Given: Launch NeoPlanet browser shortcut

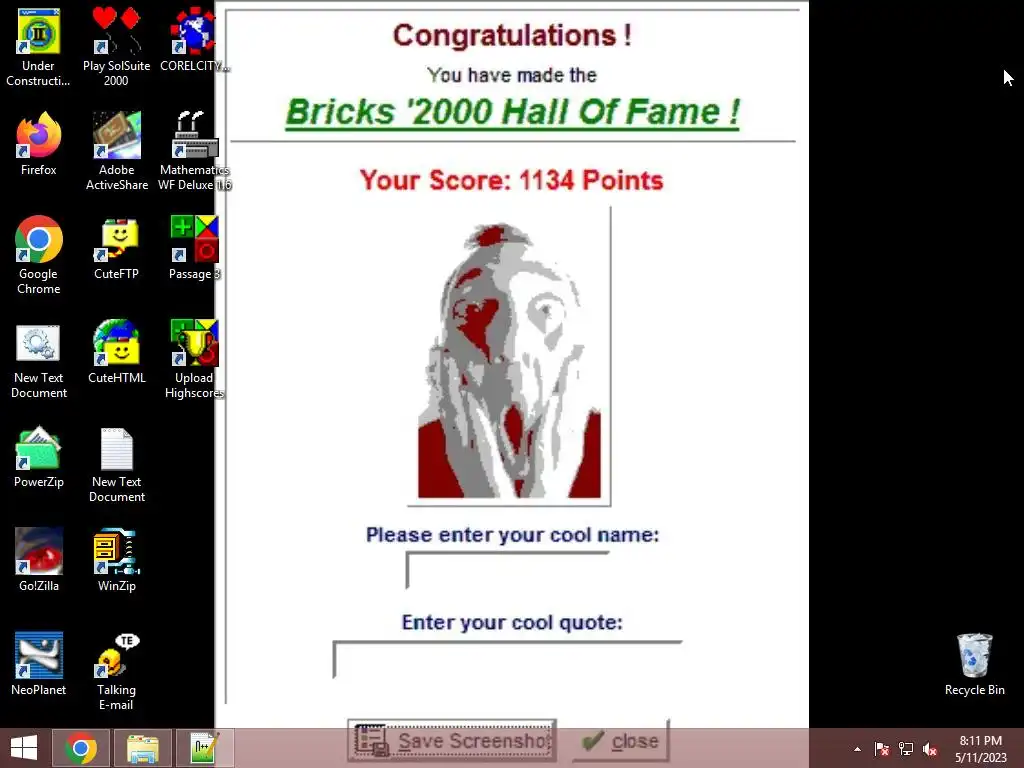Looking at the screenshot, I should point(39,665).
